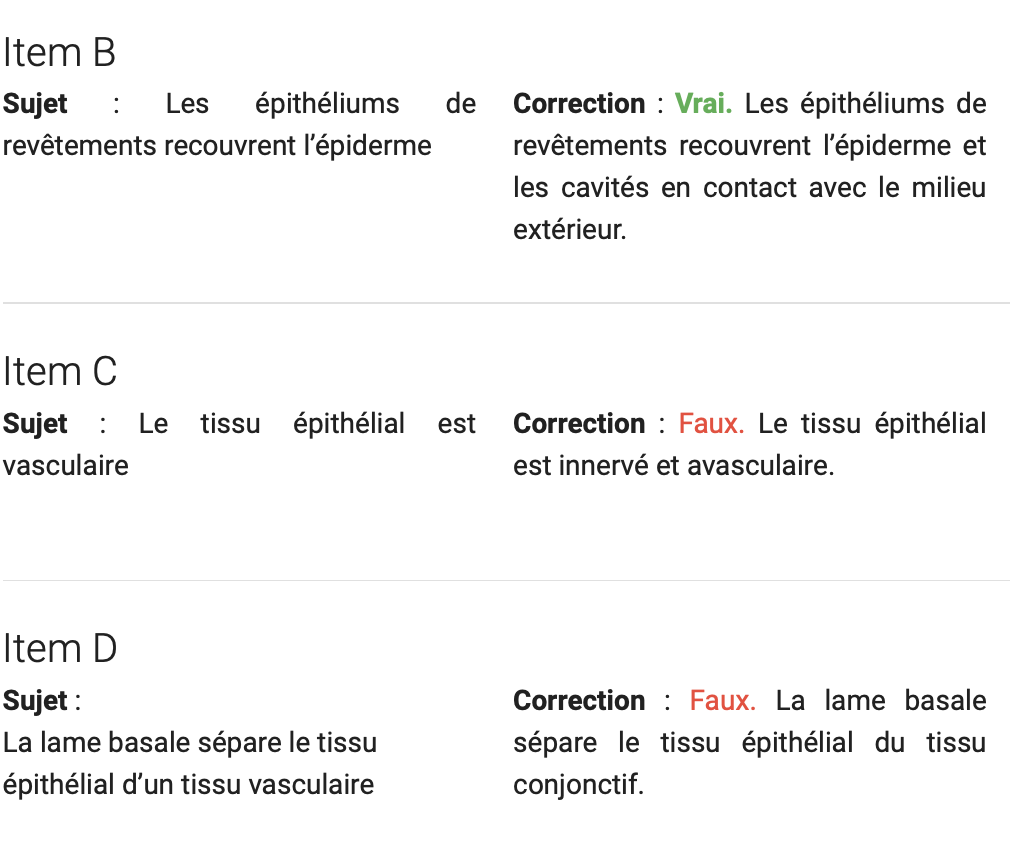Image resolution: width=1010 pixels, height=854 pixels.
Task: Click the bold Correction label in Item B
Action: click(x=579, y=104)
